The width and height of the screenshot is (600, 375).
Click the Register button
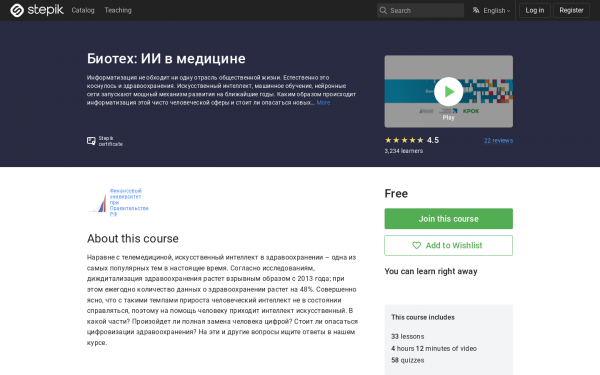click(571, 10)
